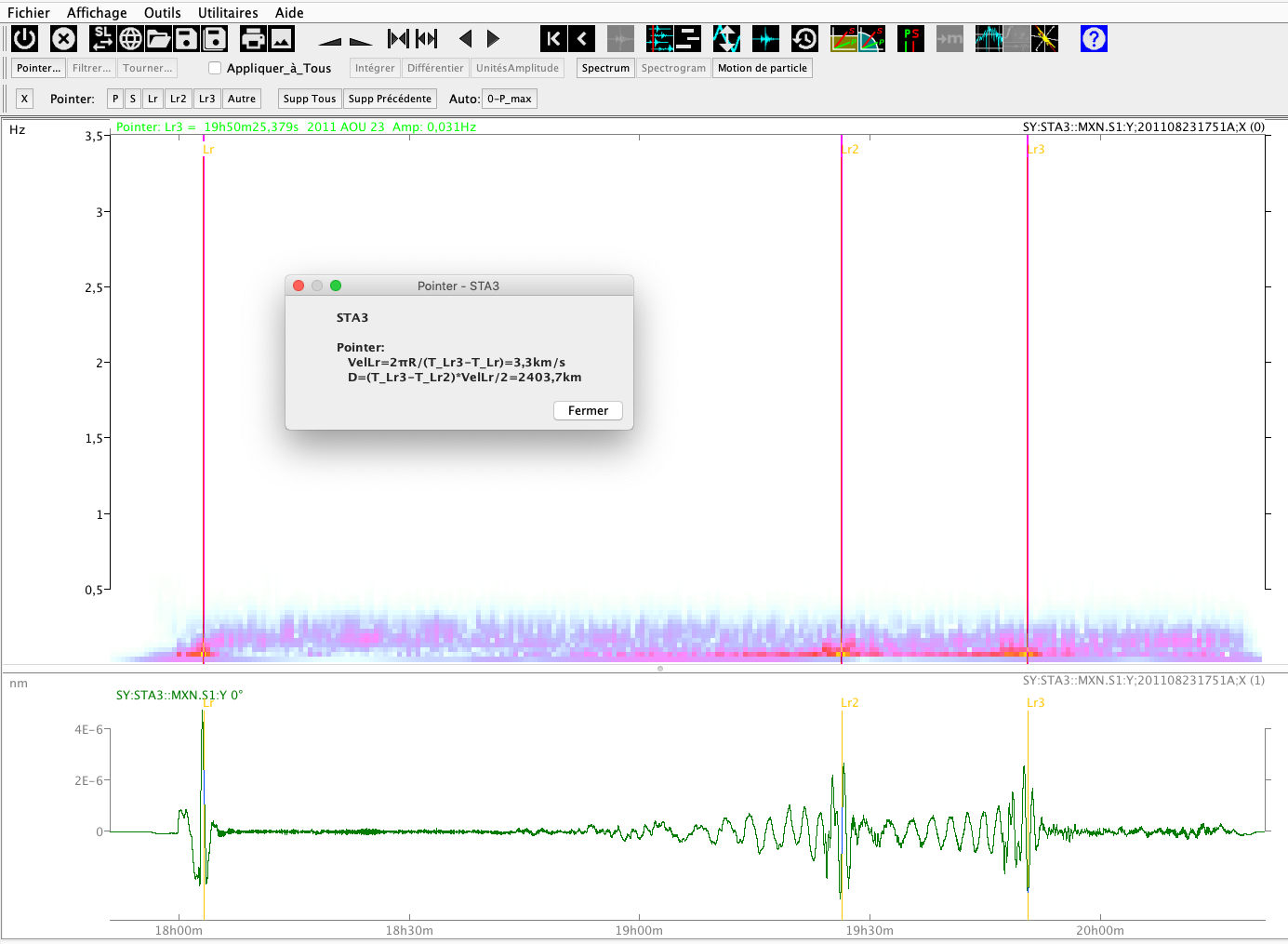Enable the Appliquer_à_Tous checkbox
Image resolution: width=1288 pixels, height=944 pixels.
tap(215, 68)
